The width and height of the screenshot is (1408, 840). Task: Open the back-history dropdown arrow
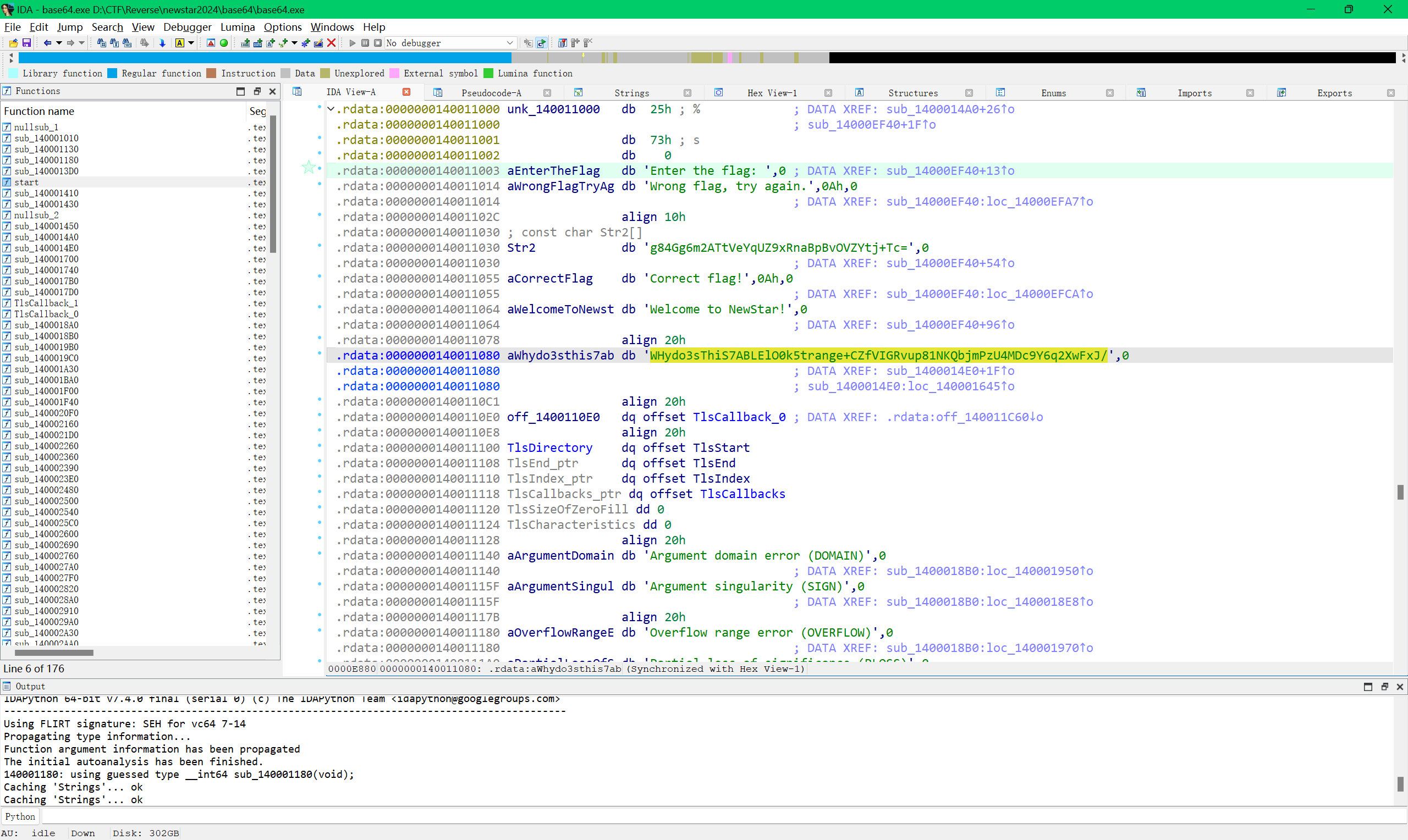pyautogui.click(x=59, y=43)
